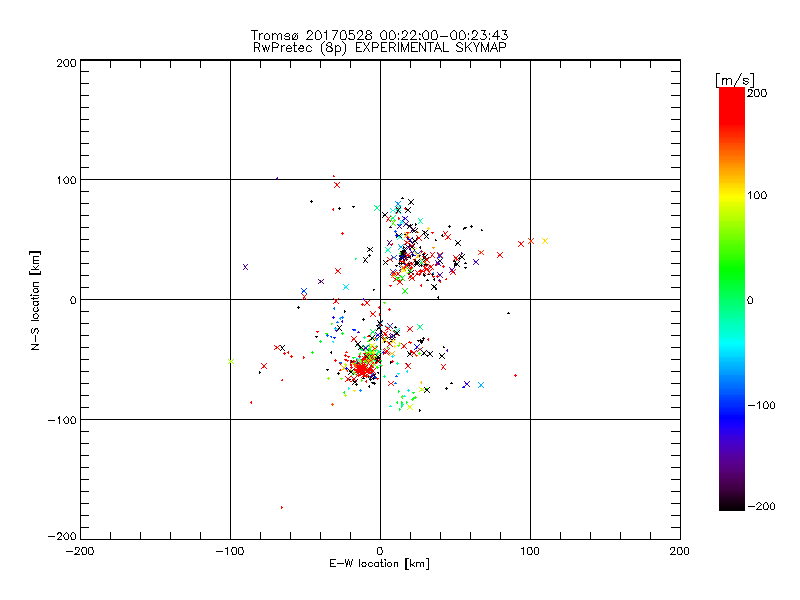The height and width of the screenshot is (600, 800).
Task: Click the color bar's "-100" tick label
Action: 761,405
